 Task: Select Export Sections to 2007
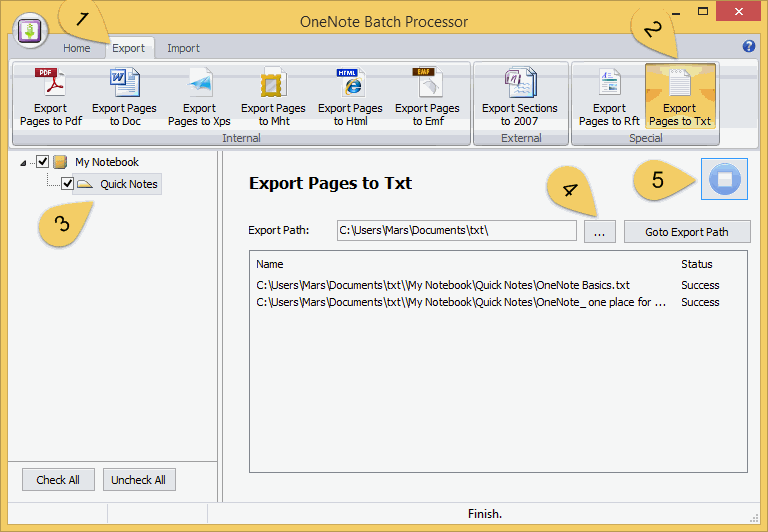pos(520,97)
